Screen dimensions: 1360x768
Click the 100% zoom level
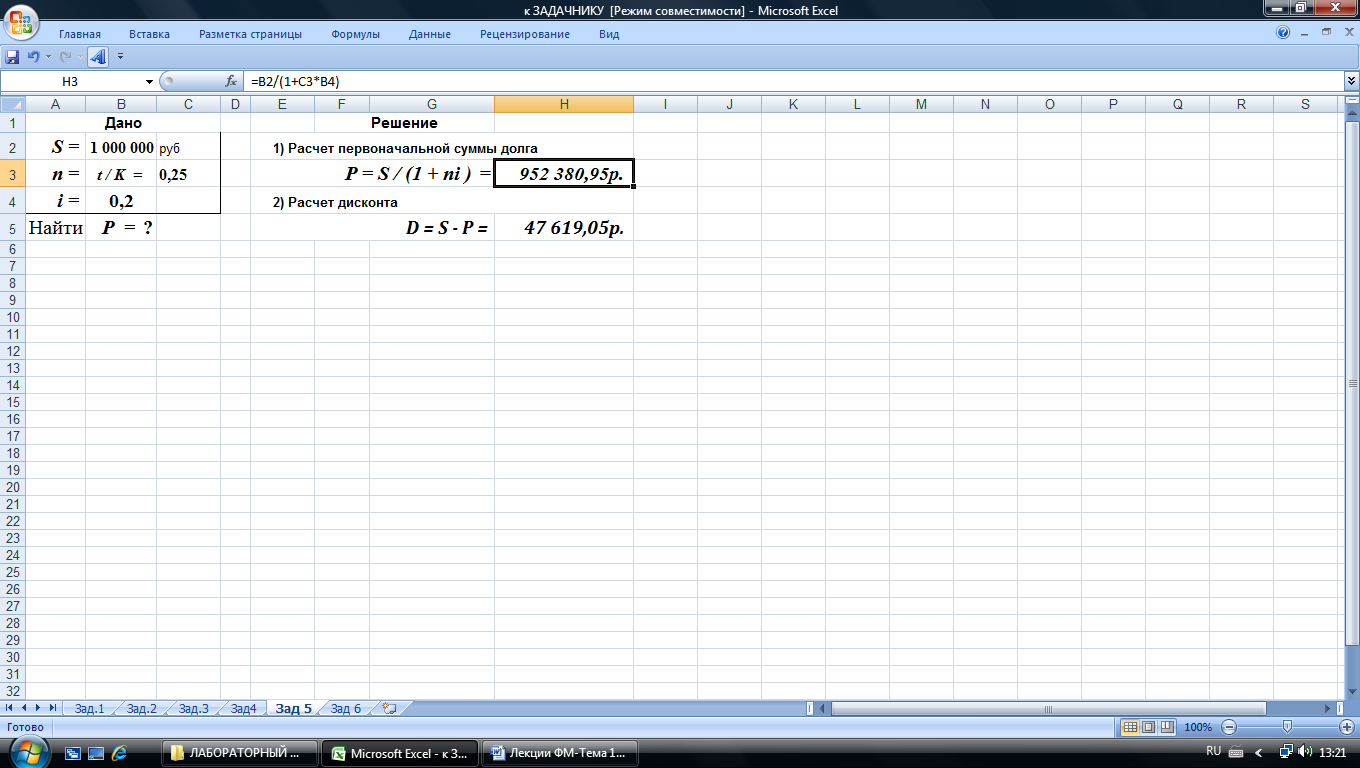click(x=1198, y=727)
